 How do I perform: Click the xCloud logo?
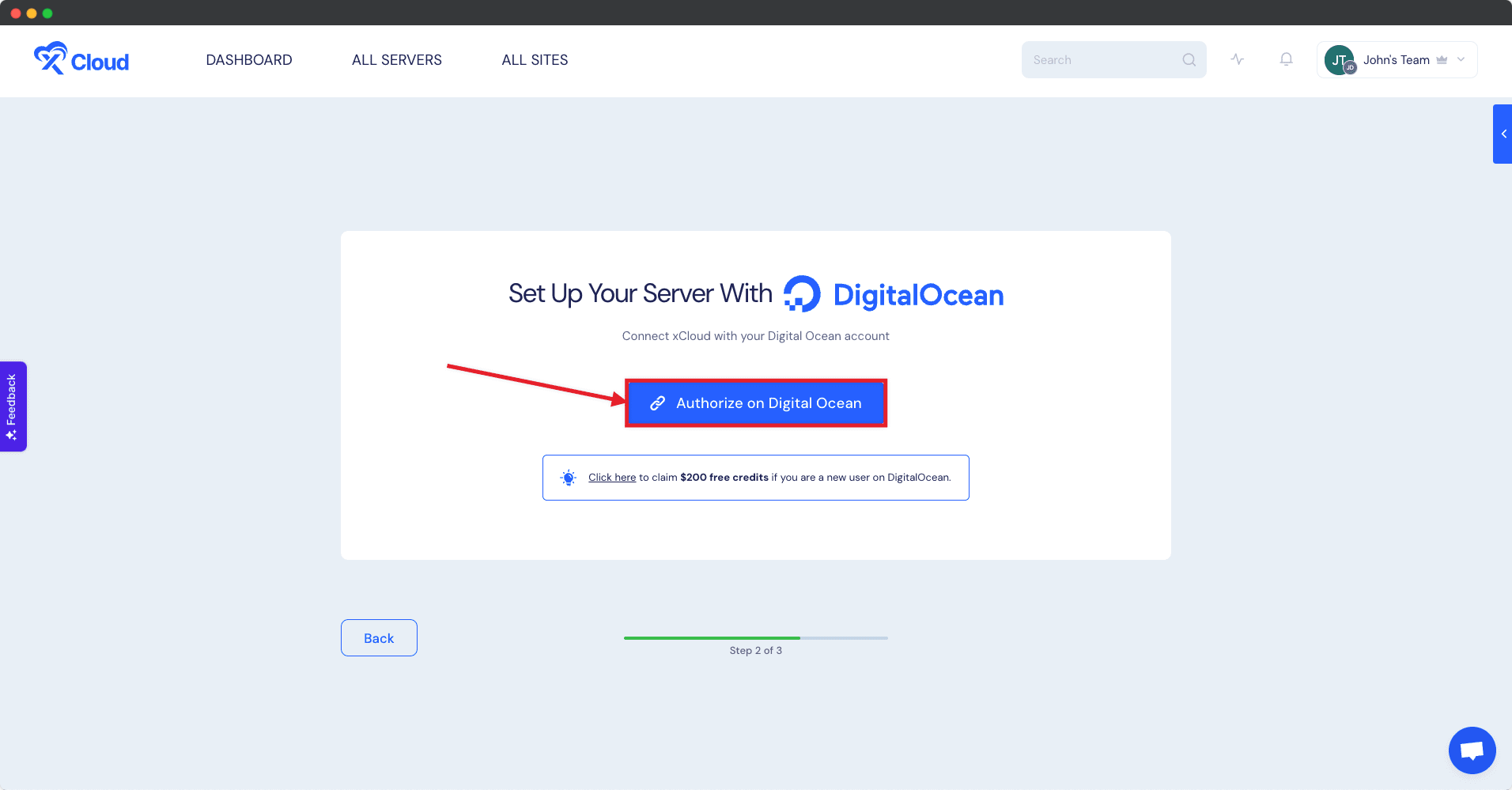81,59
